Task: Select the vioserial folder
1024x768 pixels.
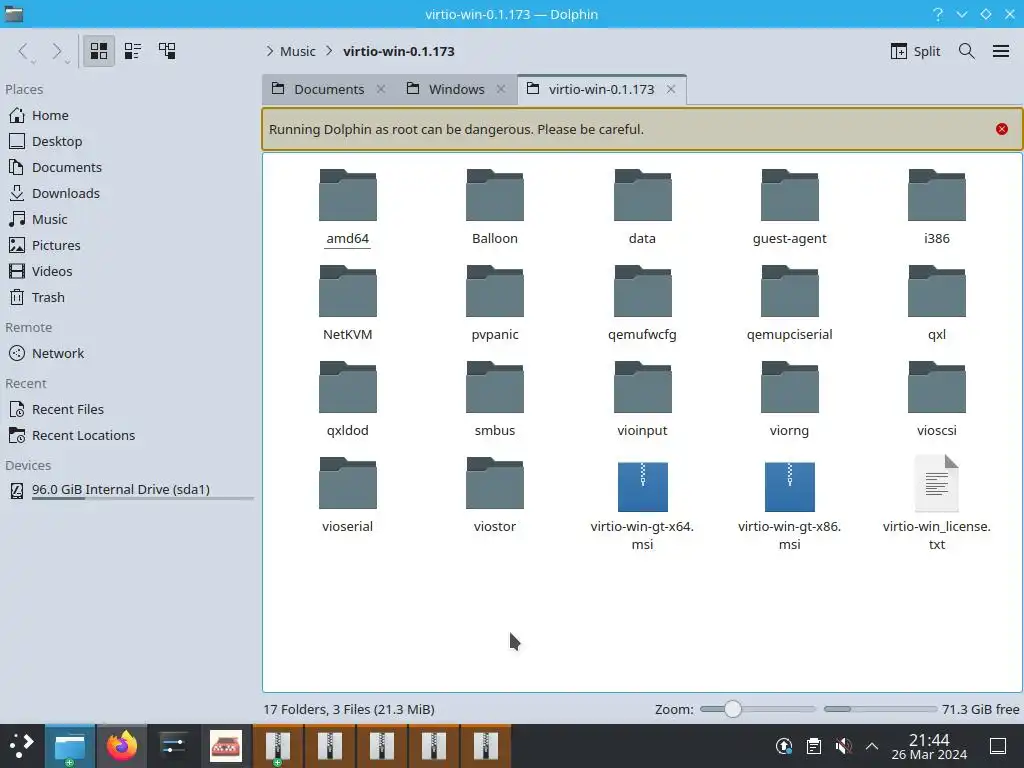Action: coord(347,496)
